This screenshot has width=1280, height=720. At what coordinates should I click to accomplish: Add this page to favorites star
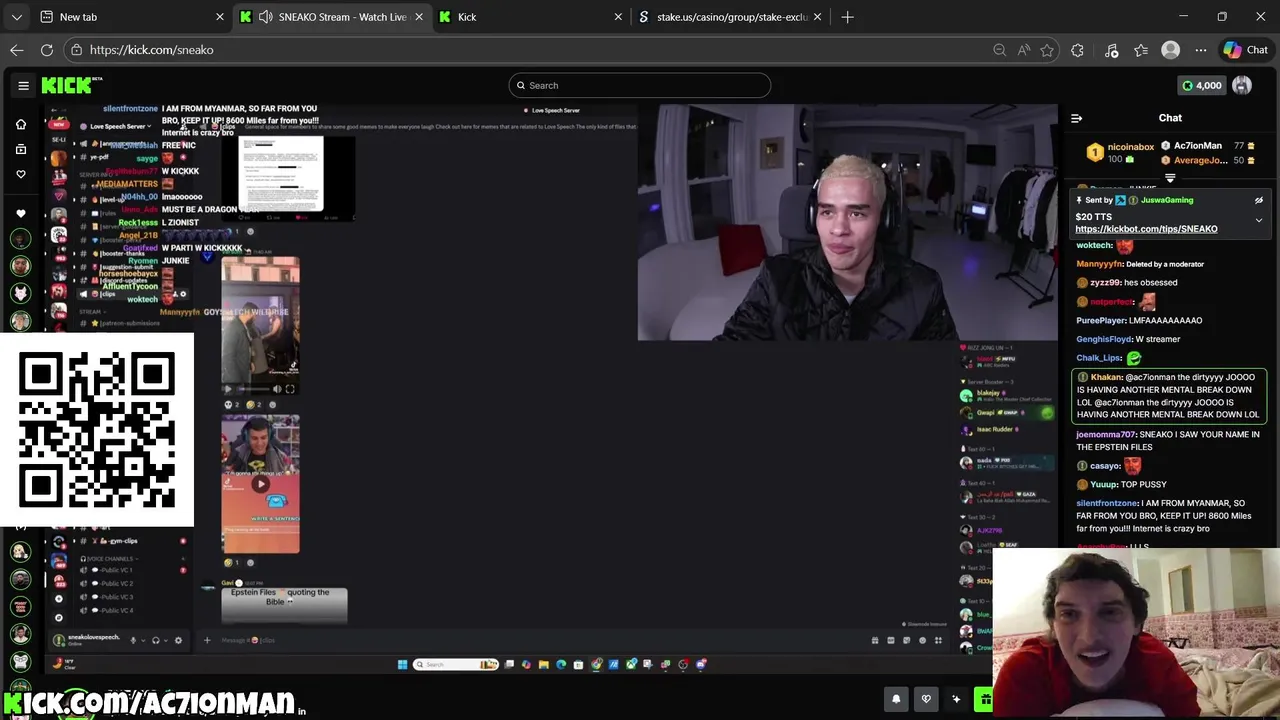pyautogui.click(x=1047, y=50)
